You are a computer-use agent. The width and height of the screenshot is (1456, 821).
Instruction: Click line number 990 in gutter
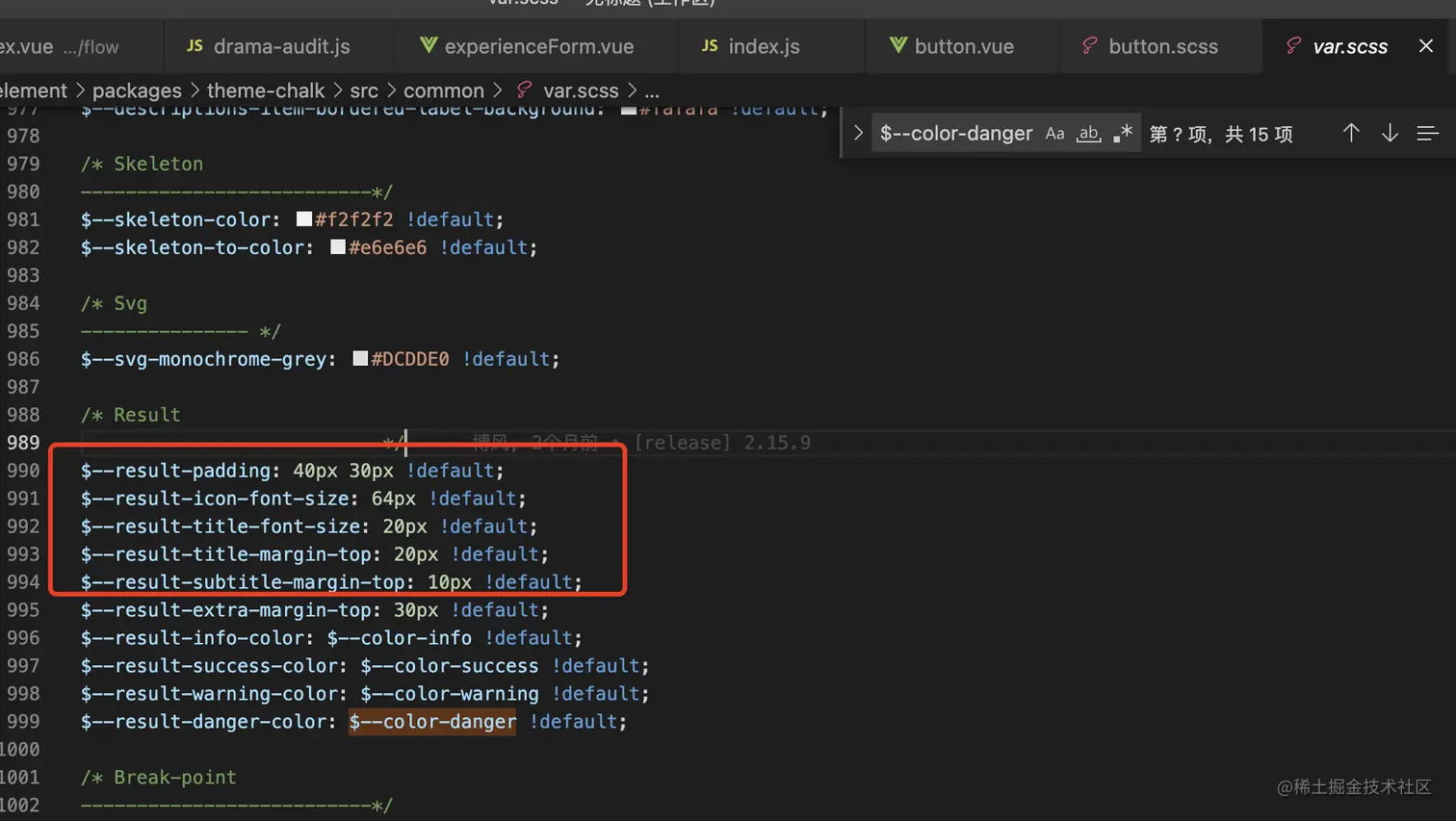point(23,471)
